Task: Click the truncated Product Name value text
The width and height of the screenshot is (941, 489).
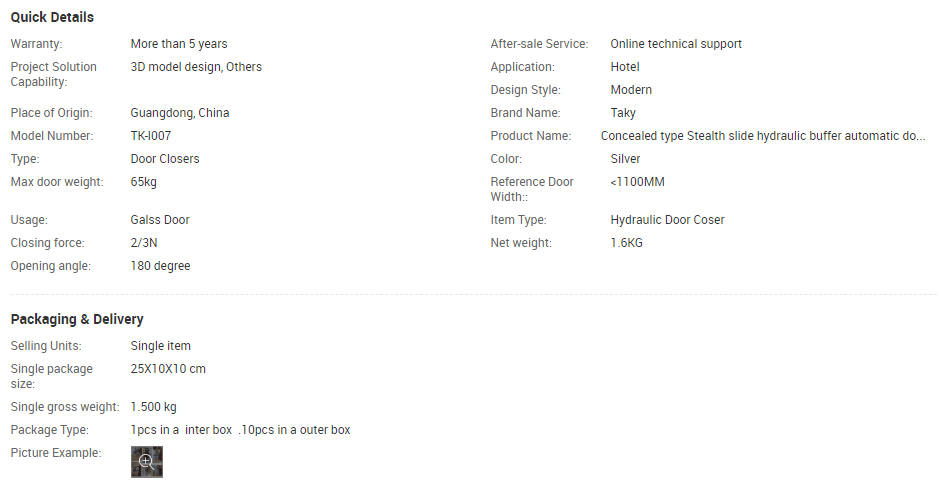Action: pos(762,136)
